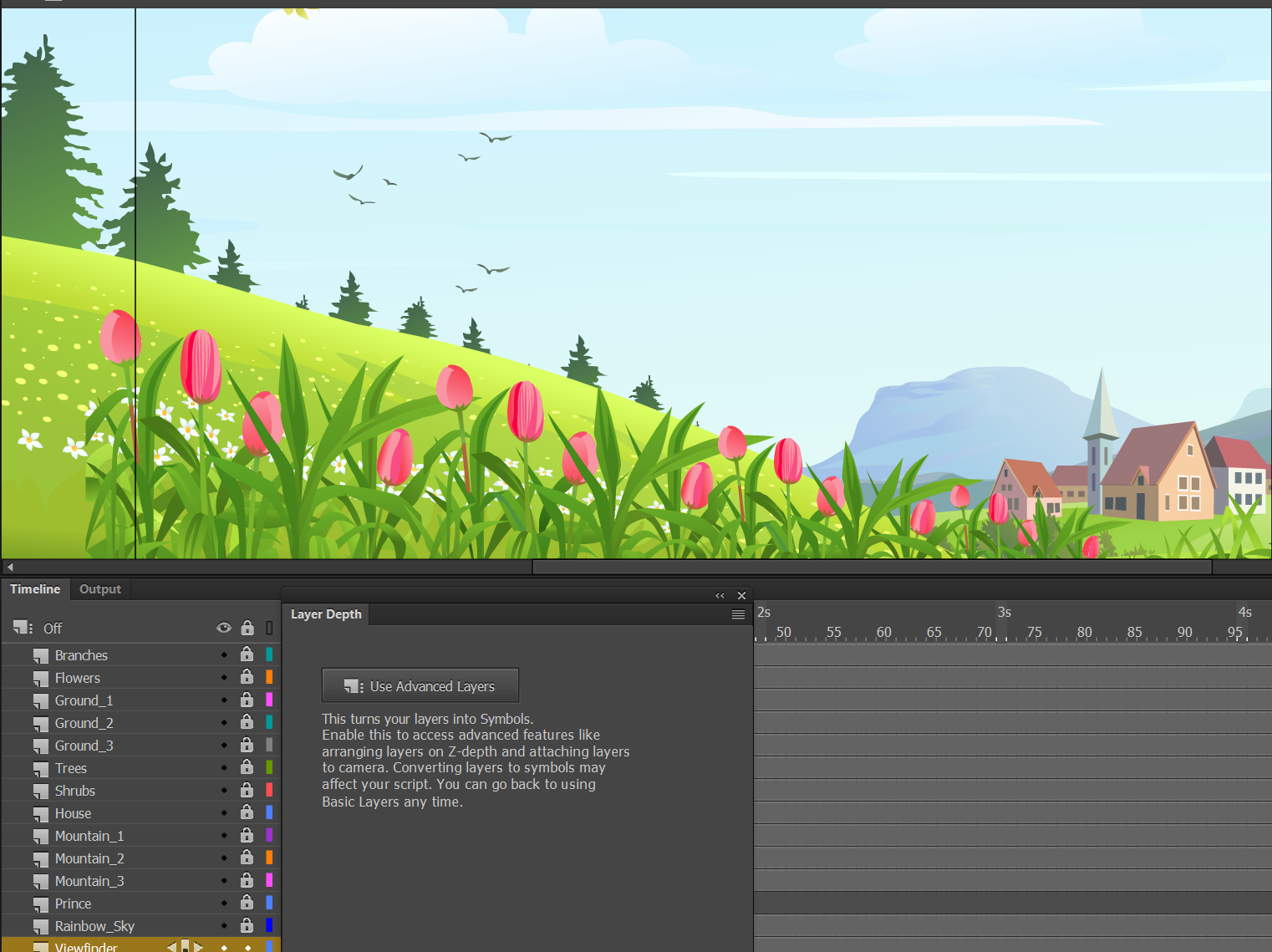Click the Use Advanced Layers button
Screen dimensions: 1272x952
point(420,685)
